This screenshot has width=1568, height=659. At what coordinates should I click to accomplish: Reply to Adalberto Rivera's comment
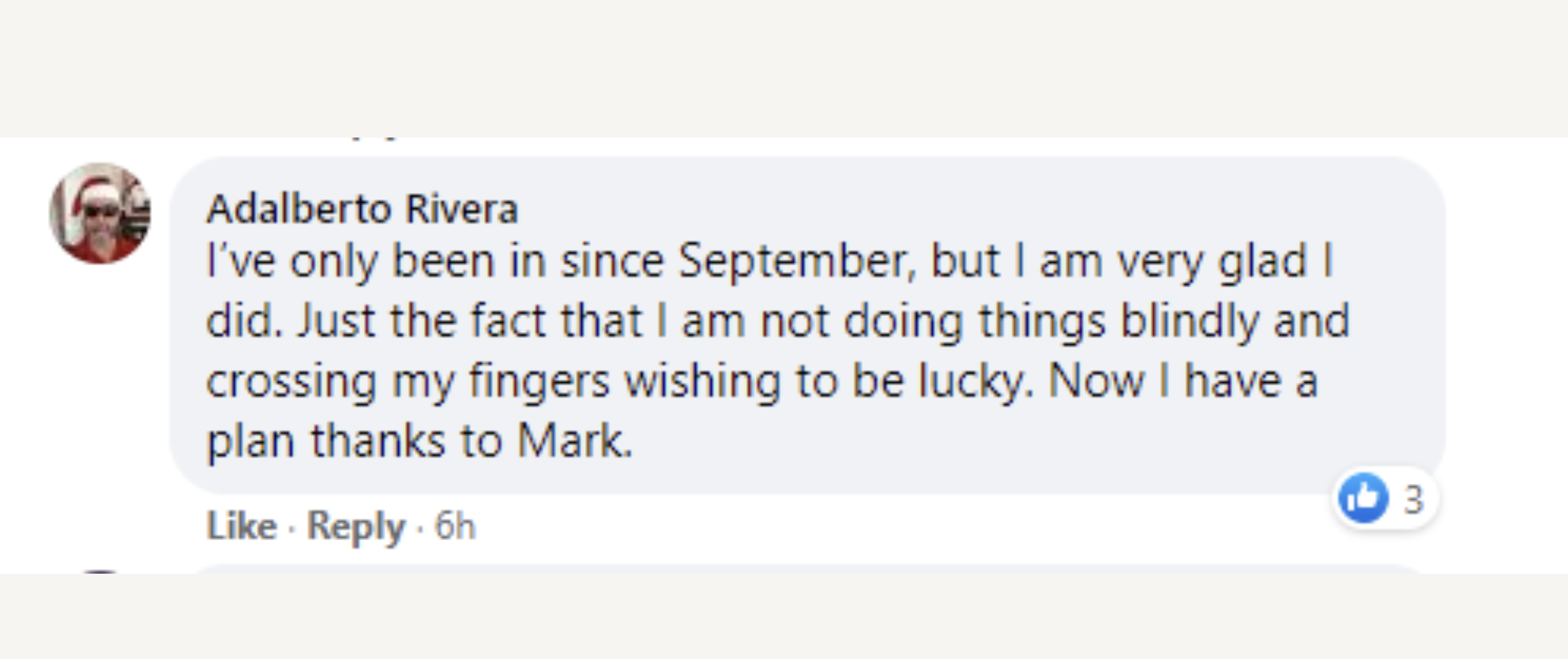point(355,525)
